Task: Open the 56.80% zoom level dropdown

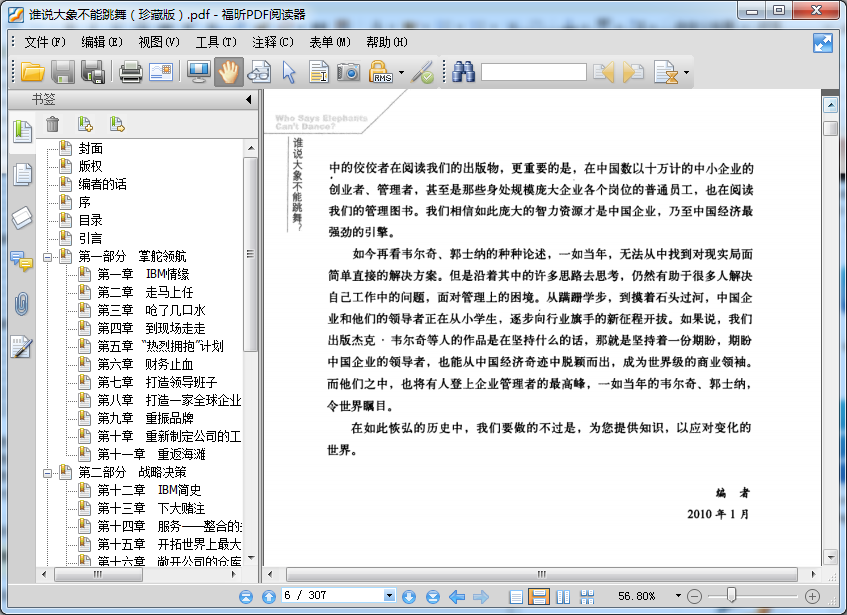Action: [678, 596]
